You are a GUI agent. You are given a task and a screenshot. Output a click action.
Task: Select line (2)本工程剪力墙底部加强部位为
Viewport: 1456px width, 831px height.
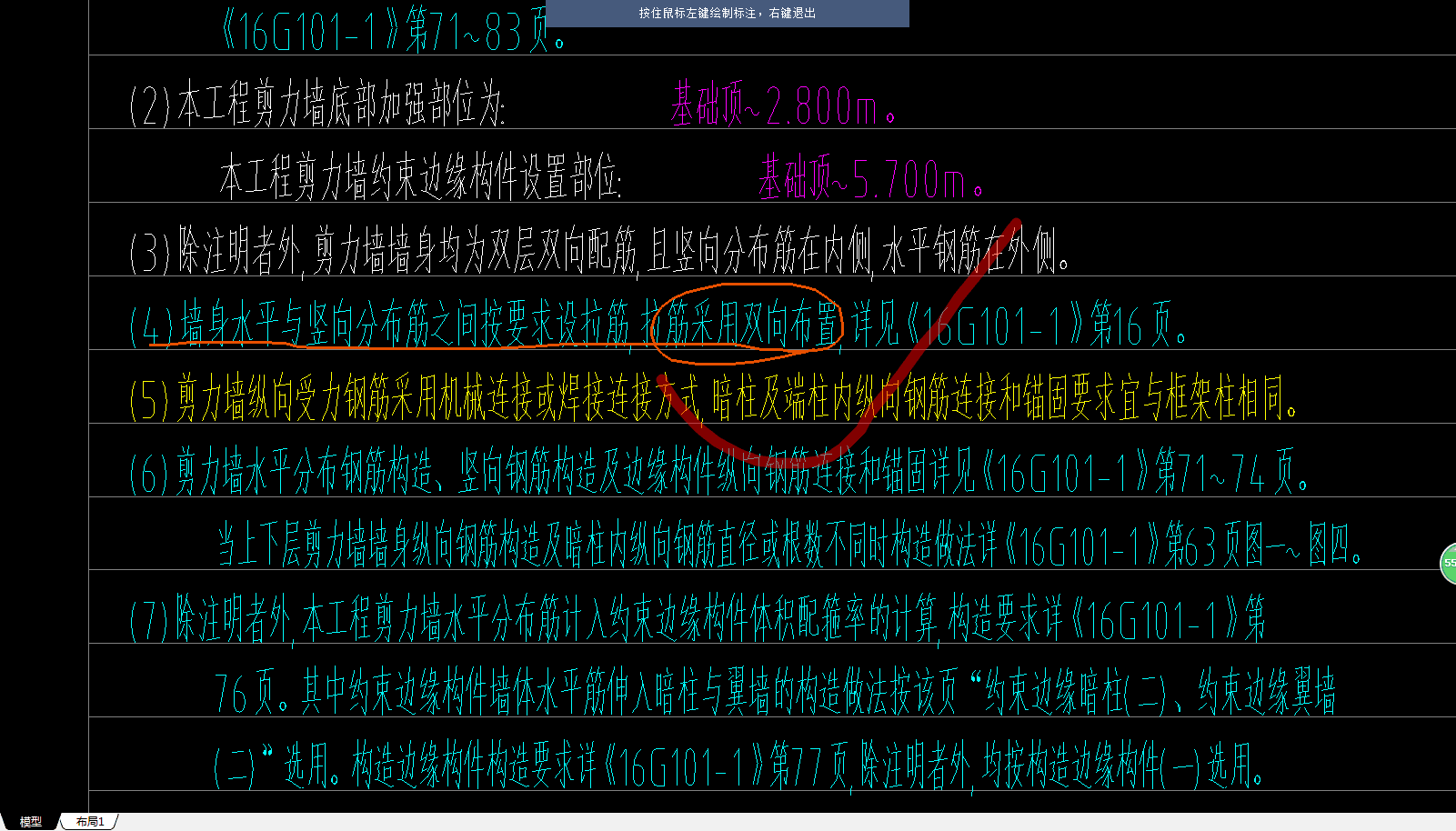(x=317, y=105)
